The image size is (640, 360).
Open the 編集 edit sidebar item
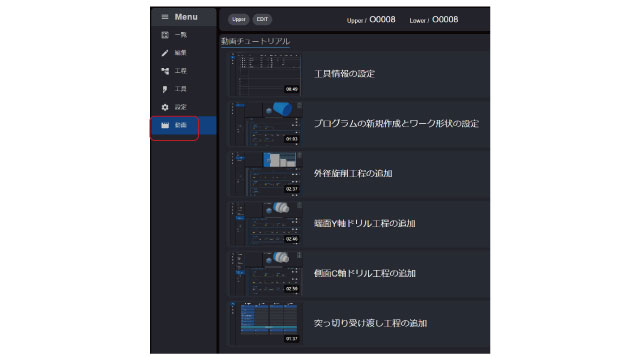pyautogui.click(x=183, y=53)
